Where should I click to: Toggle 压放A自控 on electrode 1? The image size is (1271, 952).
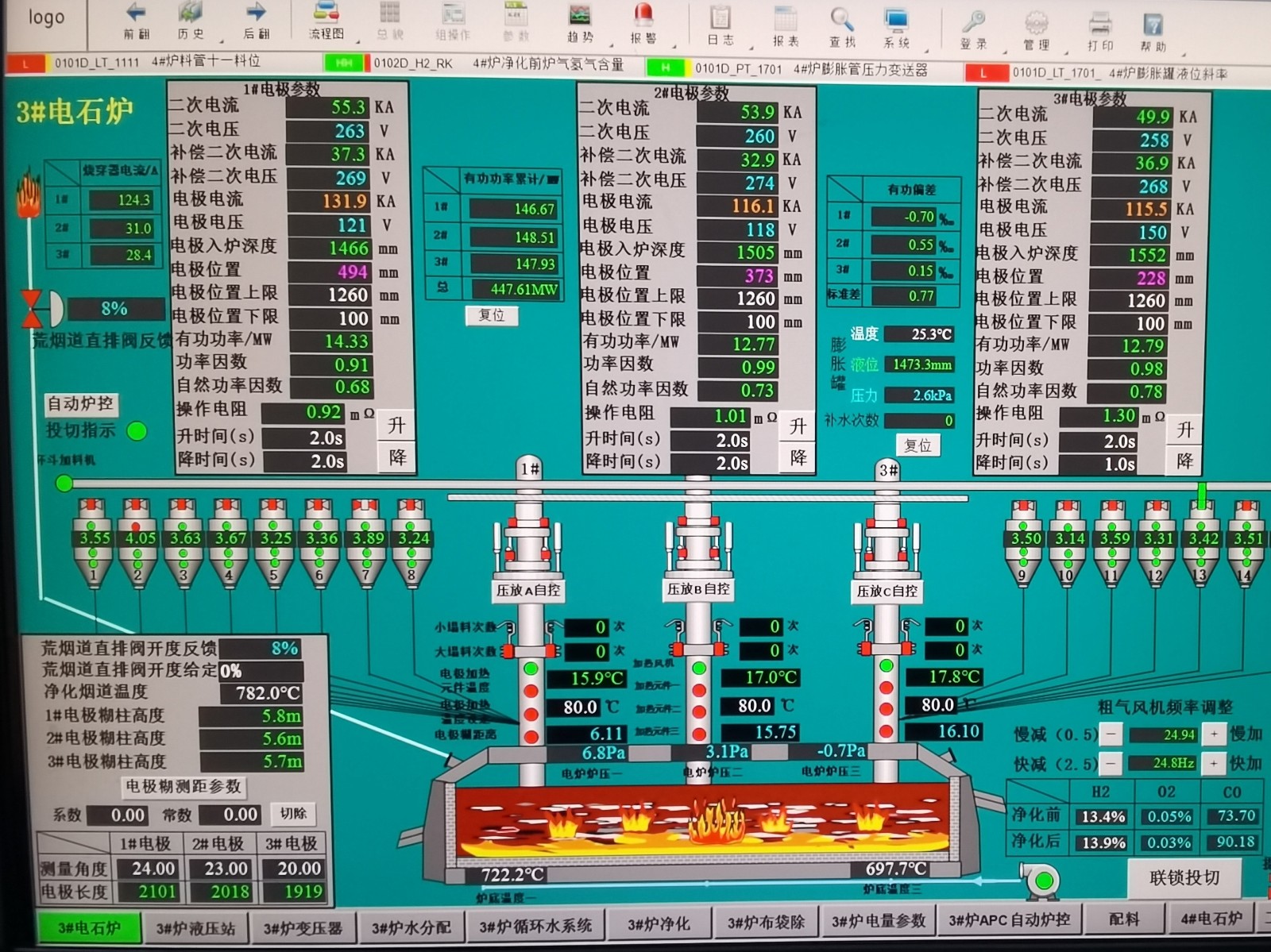pyautogui.click(x=528, y=590)
